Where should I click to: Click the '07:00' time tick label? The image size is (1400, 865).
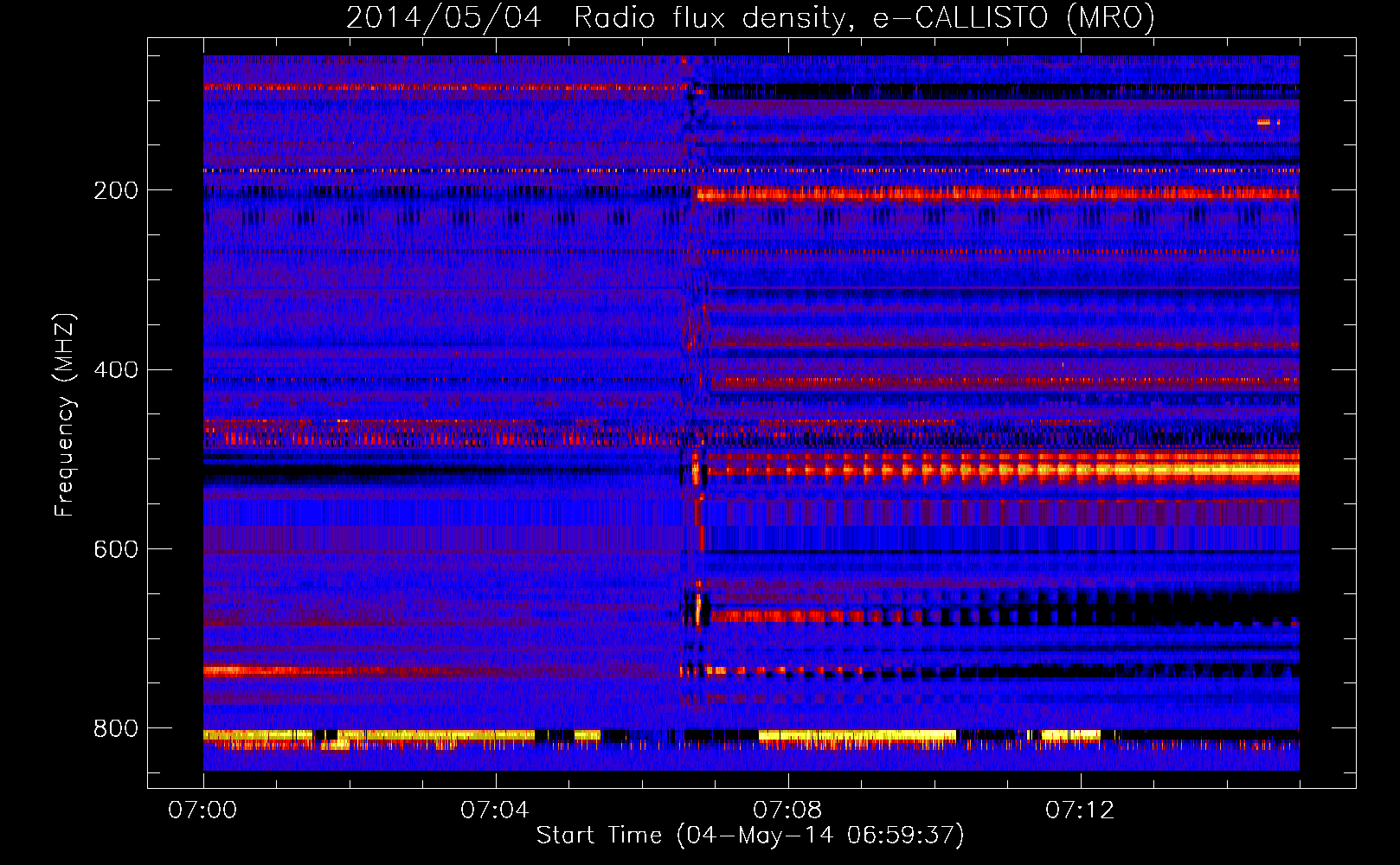(202, 811)
